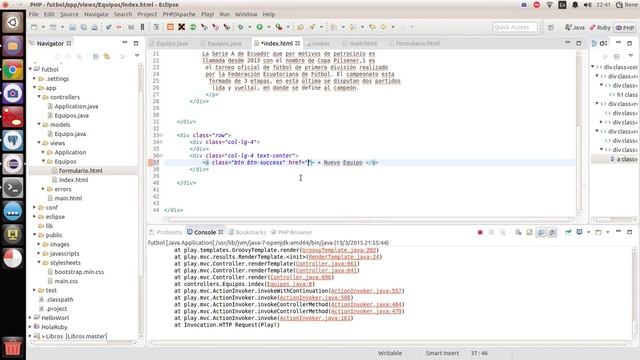Click the Collapse All icon in the Navigator toolbar

coord(96,57)
